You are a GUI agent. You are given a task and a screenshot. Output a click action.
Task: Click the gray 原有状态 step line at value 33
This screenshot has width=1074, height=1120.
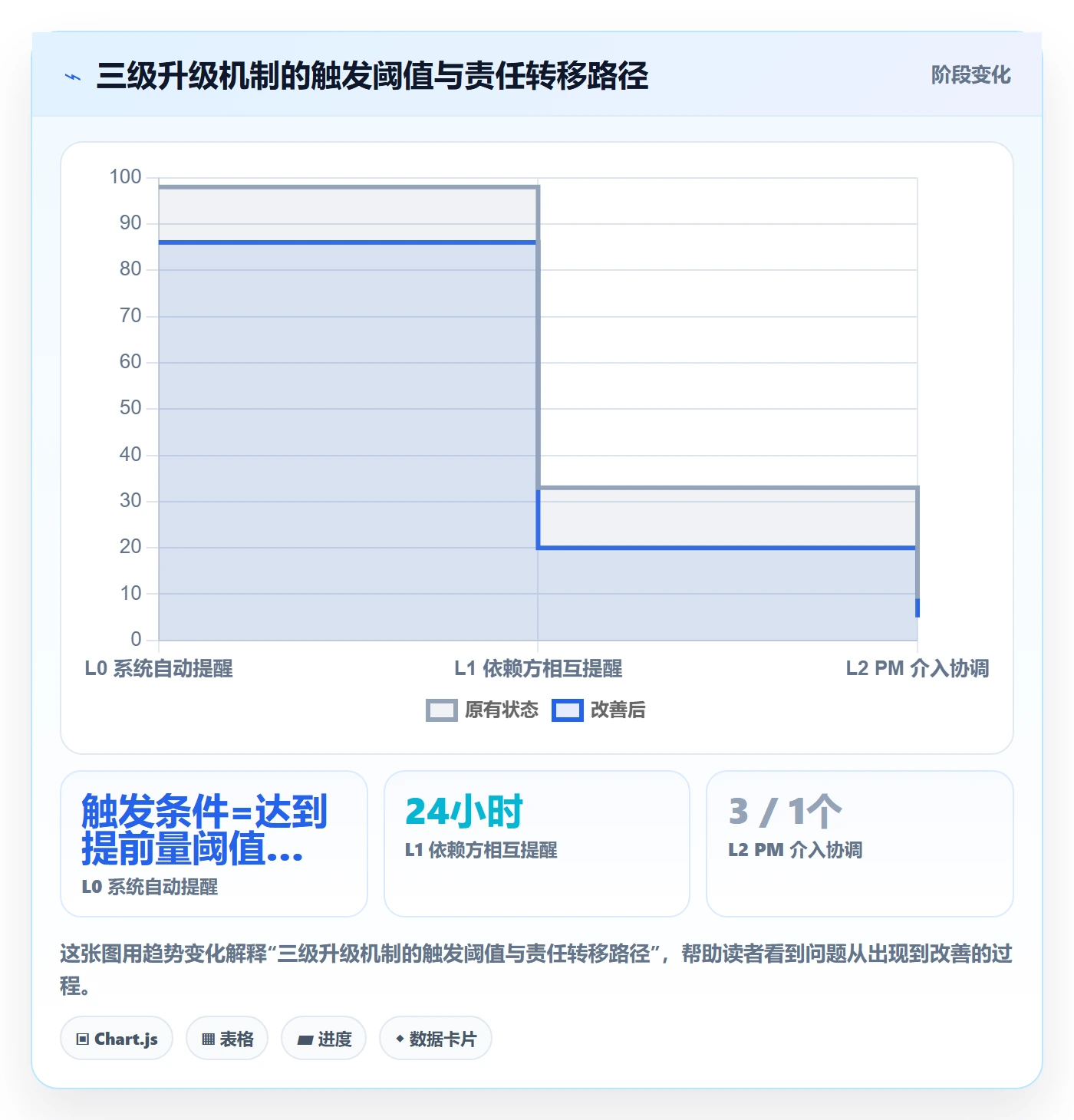(x=727, y=487)
